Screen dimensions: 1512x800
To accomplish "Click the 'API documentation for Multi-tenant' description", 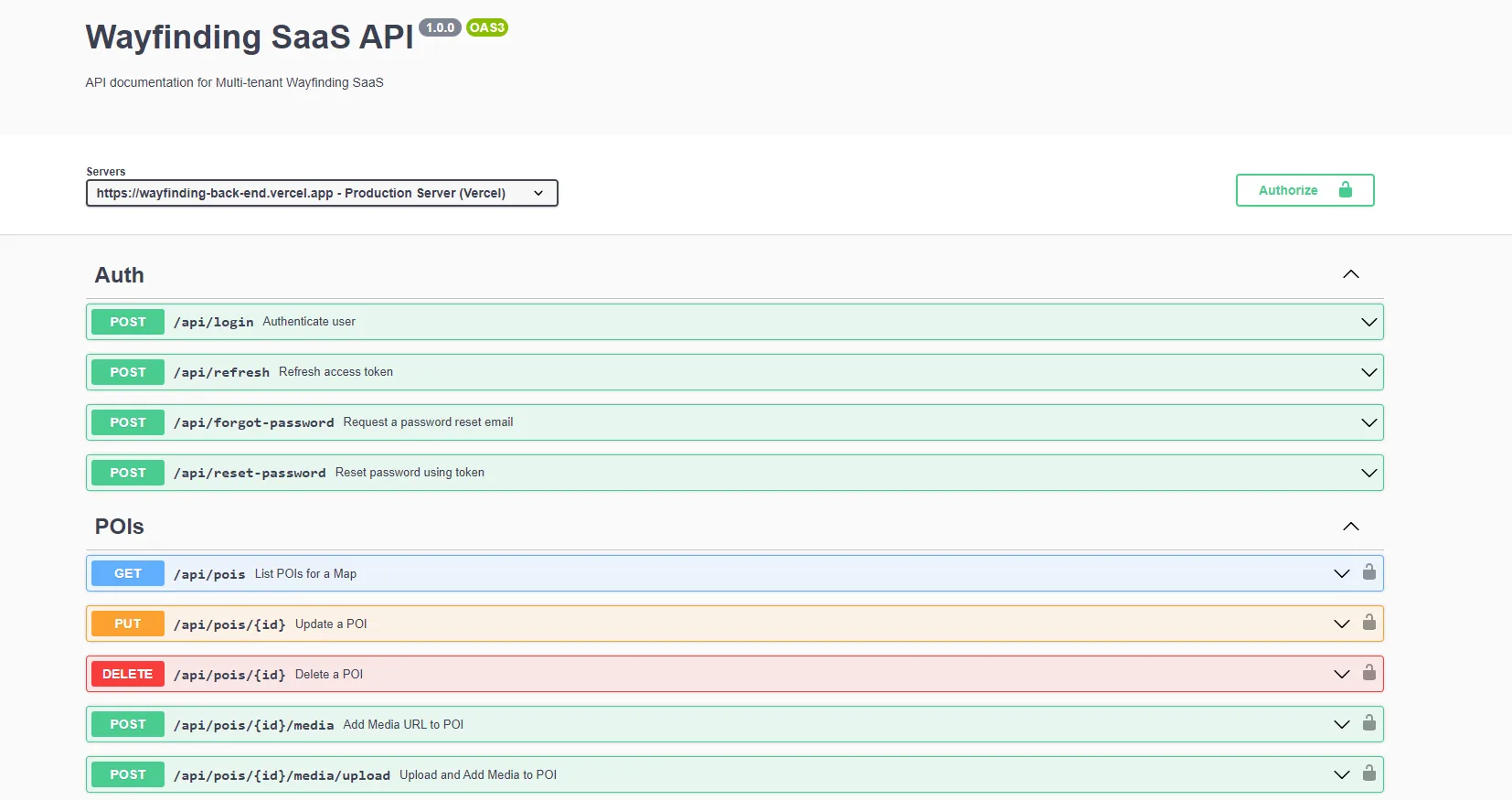I will [x=235, y=82].
